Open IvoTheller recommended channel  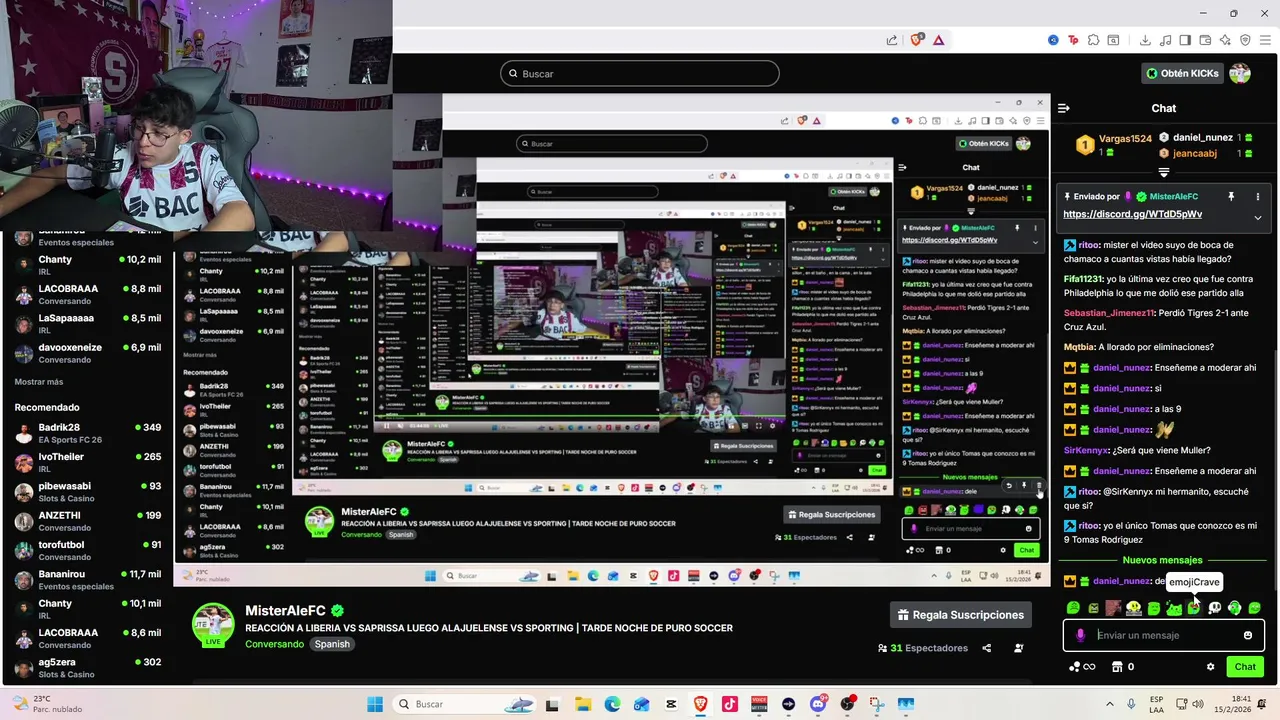87,462
